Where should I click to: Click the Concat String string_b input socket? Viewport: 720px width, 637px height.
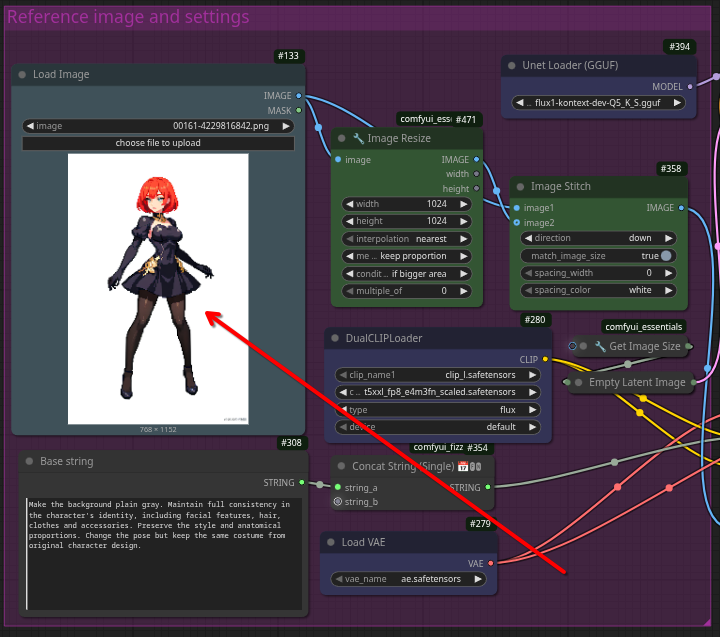pyautogui.click(x=338, y=502)
